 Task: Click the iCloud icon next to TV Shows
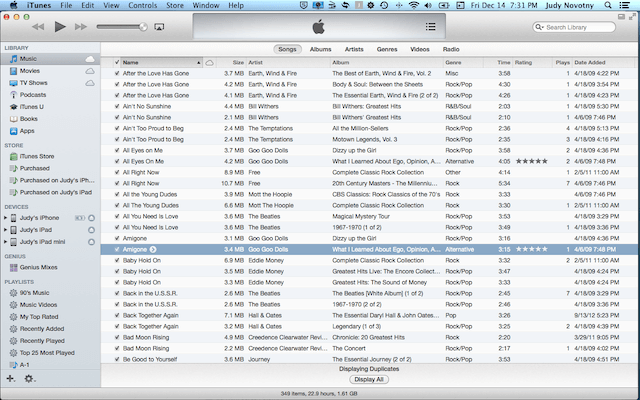coord(90,83)
